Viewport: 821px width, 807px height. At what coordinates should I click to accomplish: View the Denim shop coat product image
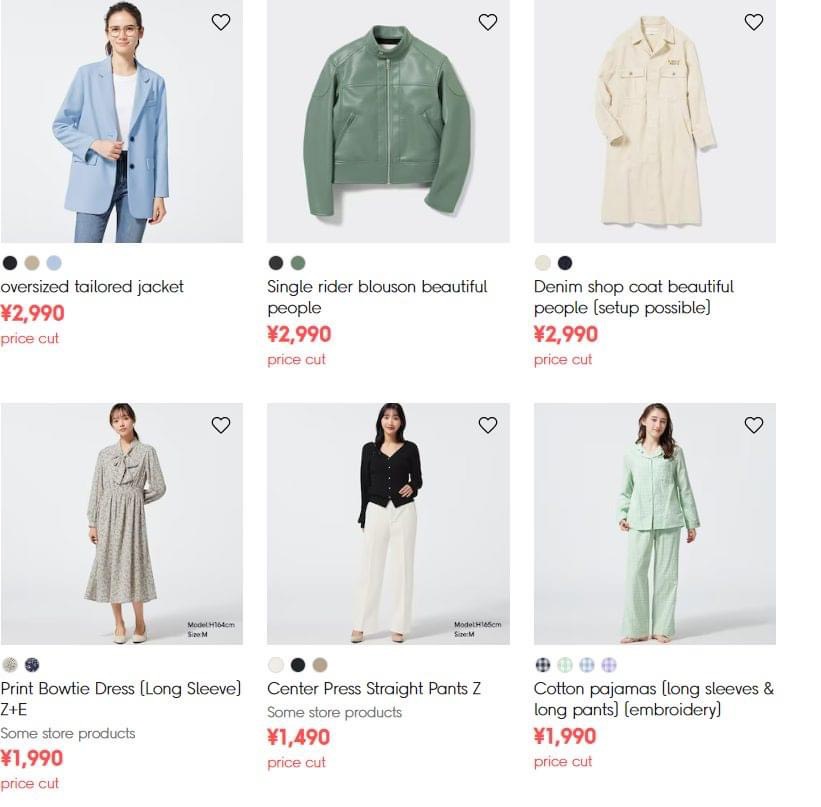tap(655, 122)
